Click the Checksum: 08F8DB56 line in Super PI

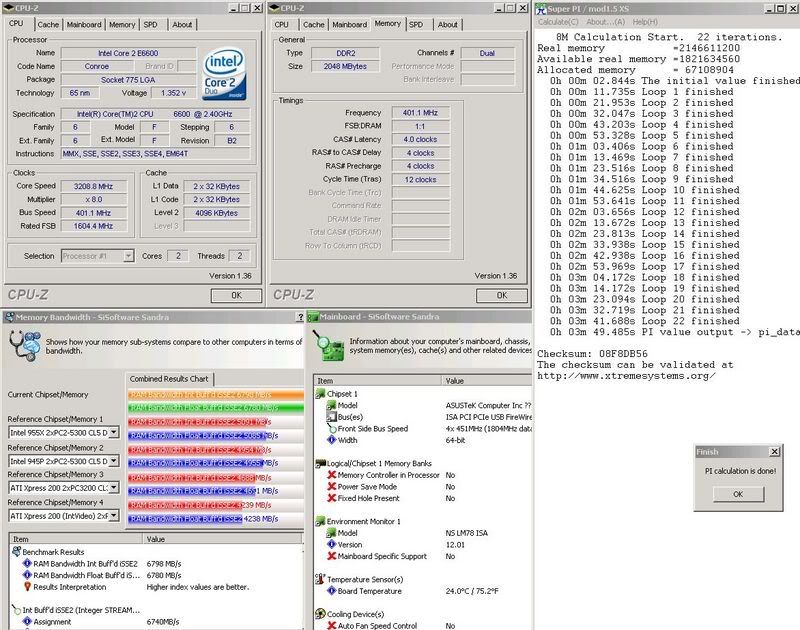pos(592,354)
